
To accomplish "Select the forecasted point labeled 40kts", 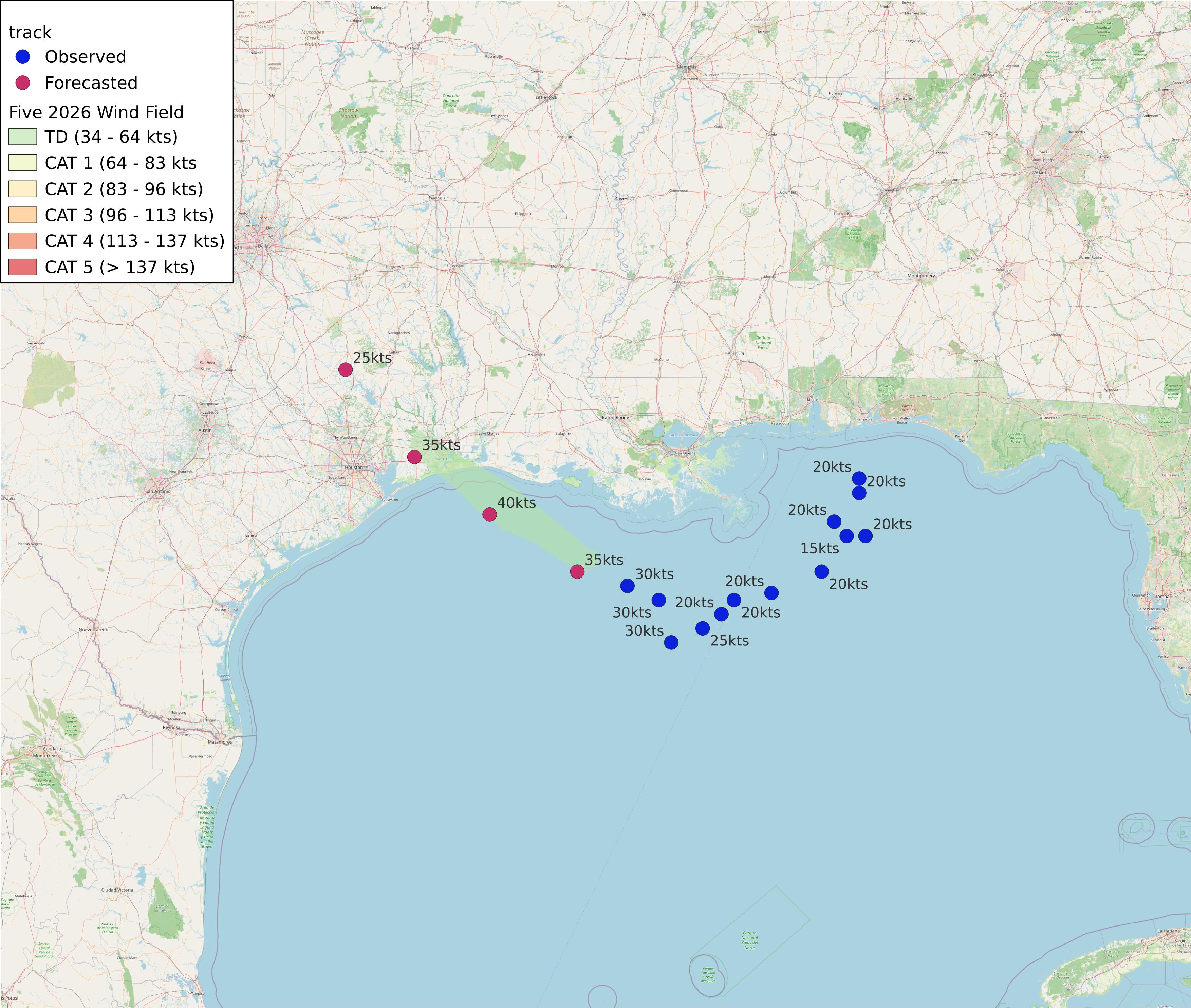I will (489, 514).
